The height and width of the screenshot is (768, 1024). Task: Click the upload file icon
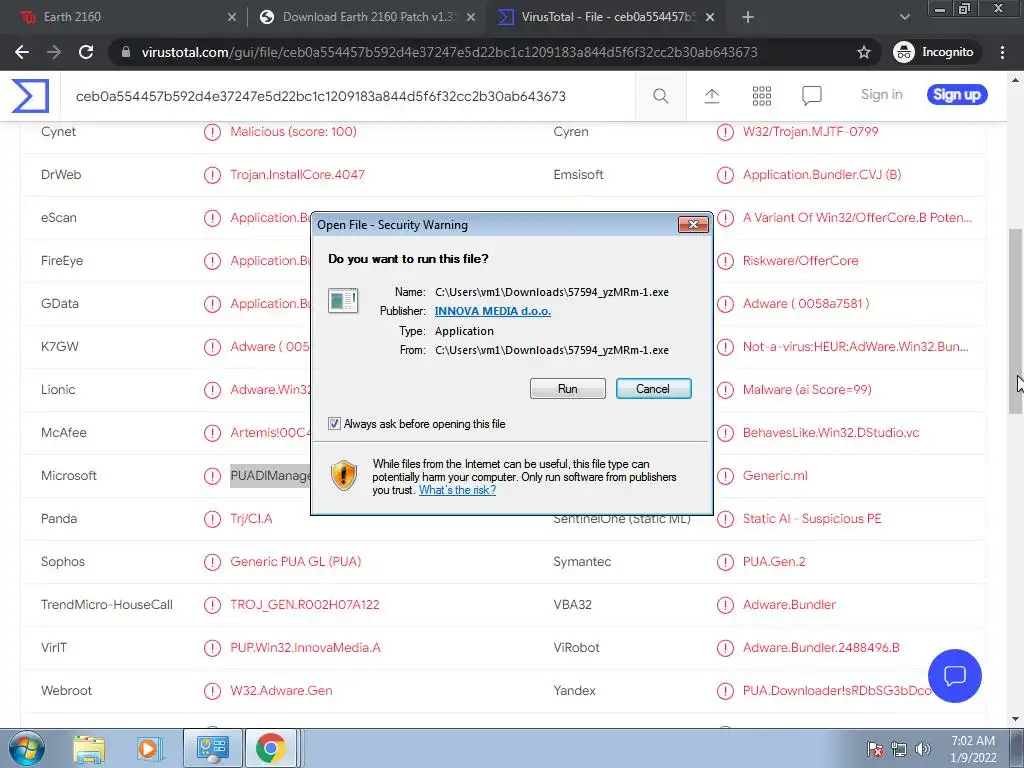coord(712,96)
